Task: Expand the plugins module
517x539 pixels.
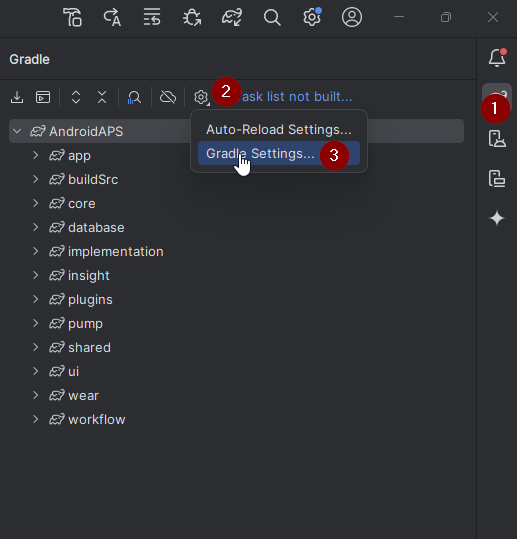Action: [35, 299]
